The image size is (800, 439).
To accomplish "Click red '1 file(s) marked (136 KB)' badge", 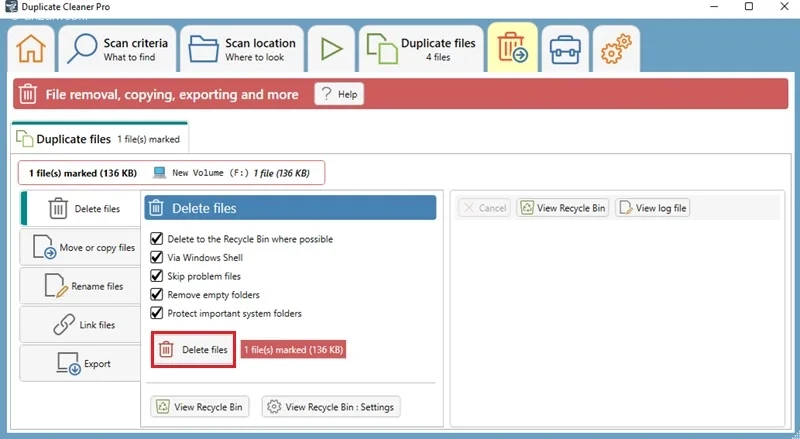I will pos(293,350).
